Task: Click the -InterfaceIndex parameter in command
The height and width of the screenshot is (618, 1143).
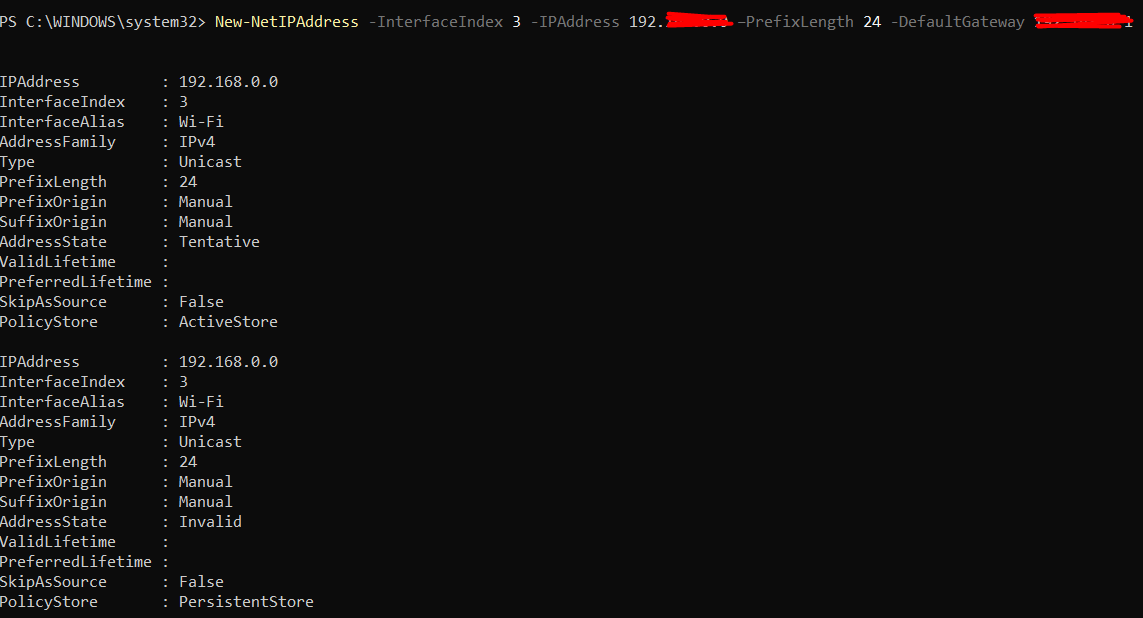Action: tap(435, 22)
